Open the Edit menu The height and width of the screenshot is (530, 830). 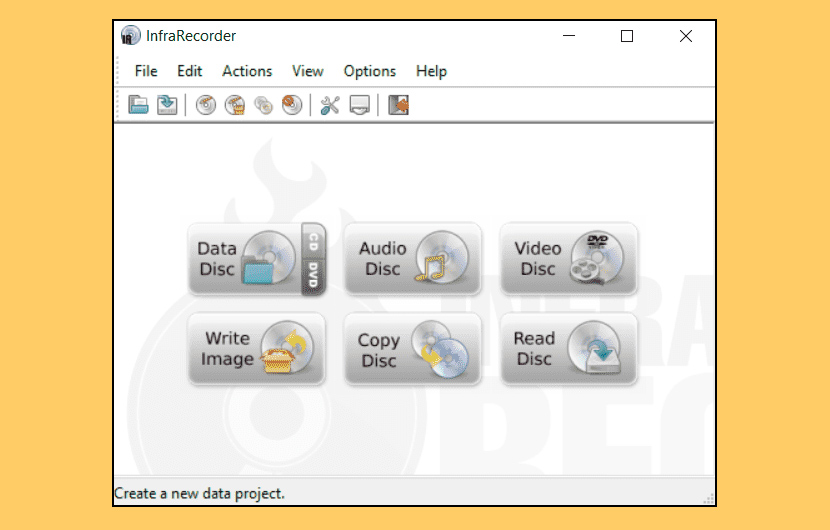[189, 71]
